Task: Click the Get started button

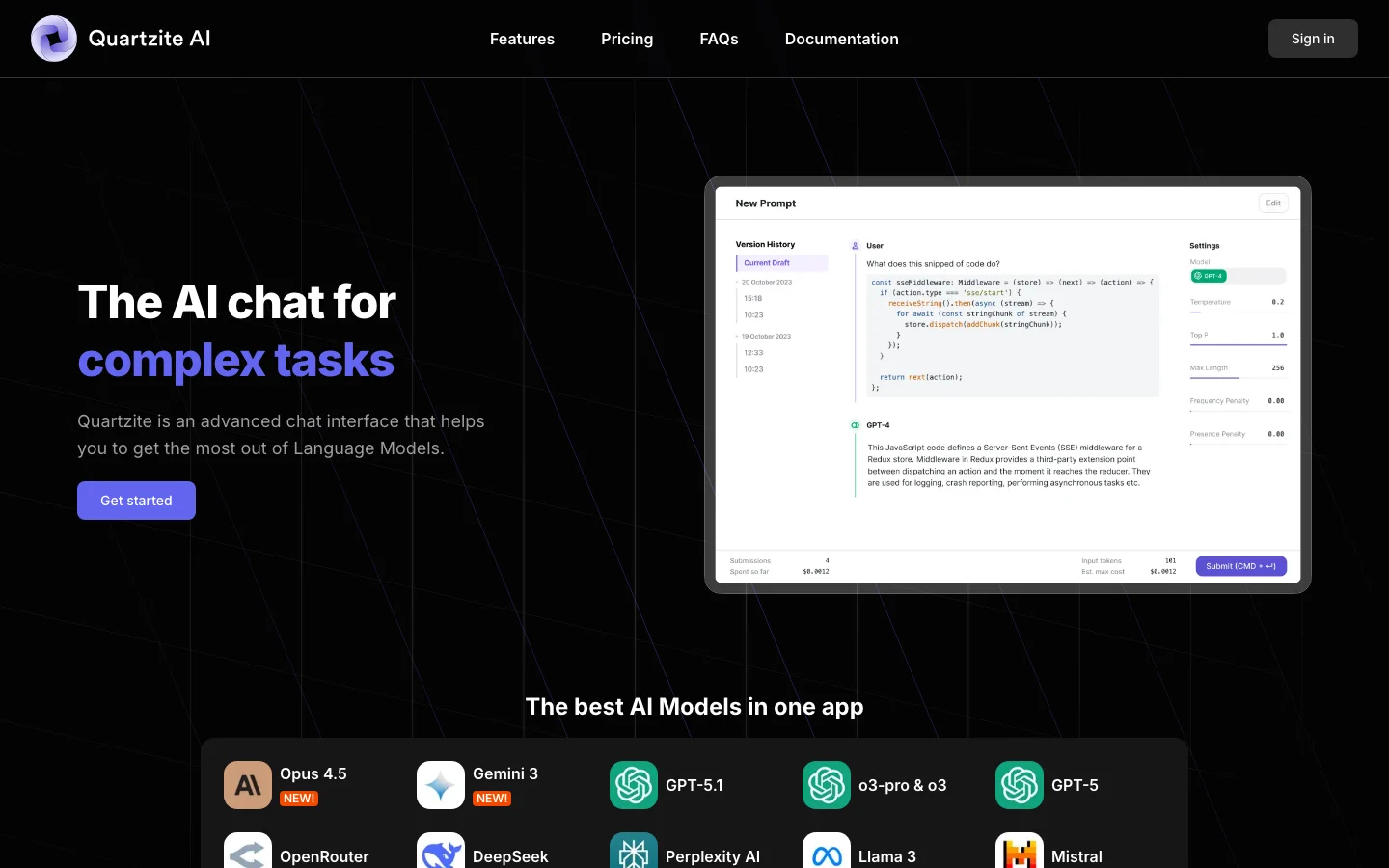Action: tap(136, 501)
